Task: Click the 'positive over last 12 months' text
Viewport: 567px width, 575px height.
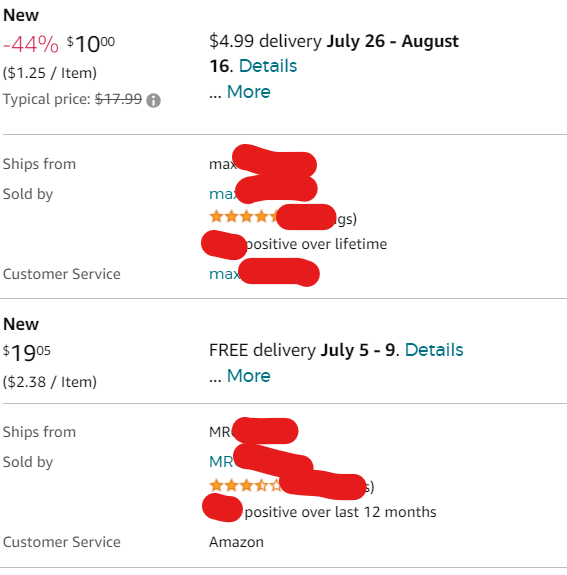Action: (340, 512)
